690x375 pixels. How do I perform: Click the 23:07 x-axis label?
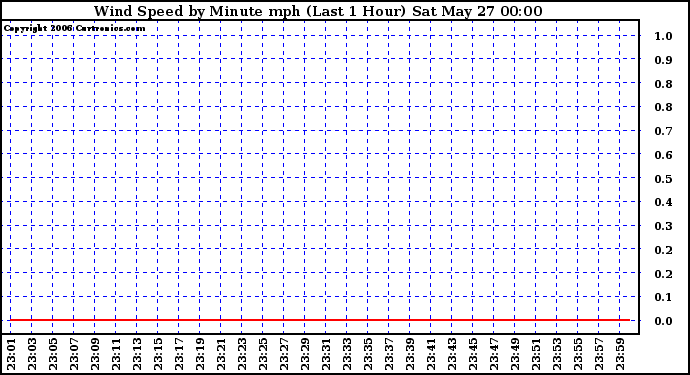click(74, 354)
